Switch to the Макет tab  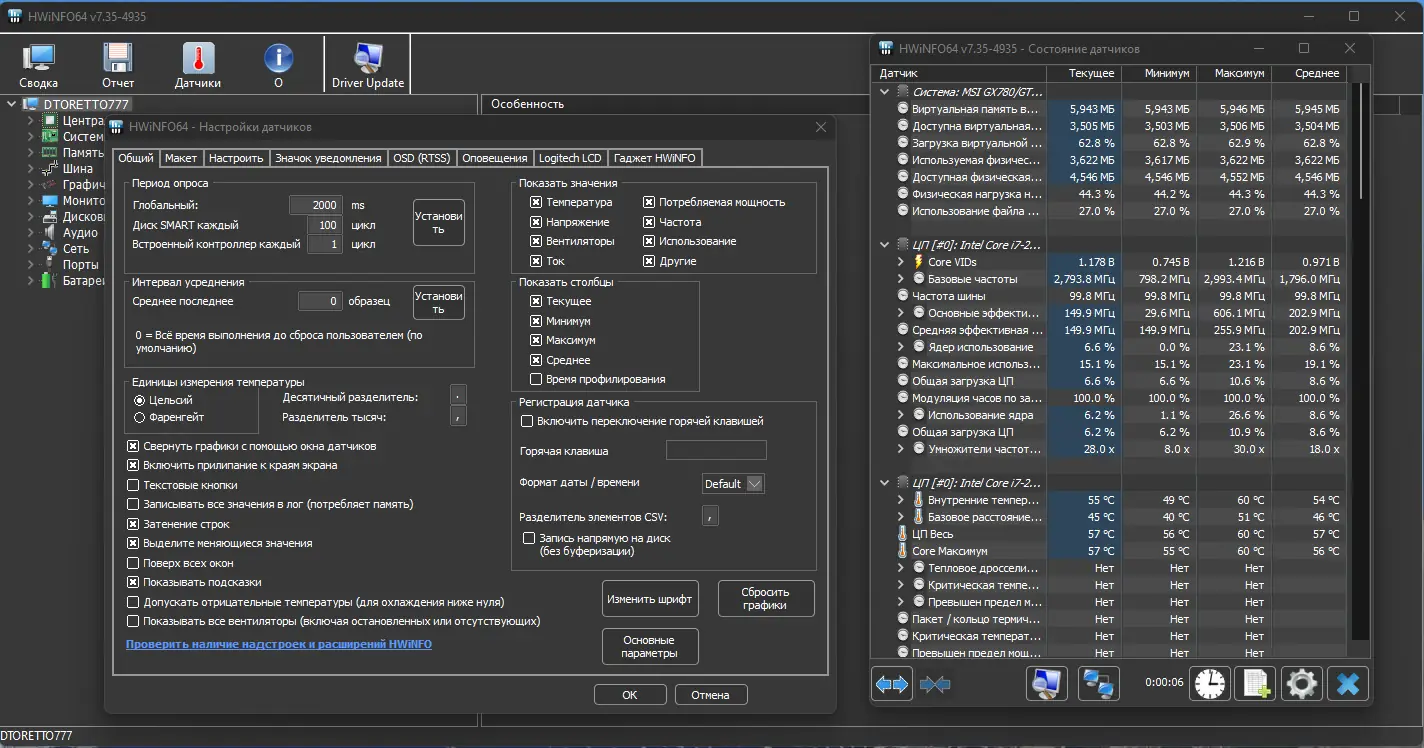tap(181, 158)
